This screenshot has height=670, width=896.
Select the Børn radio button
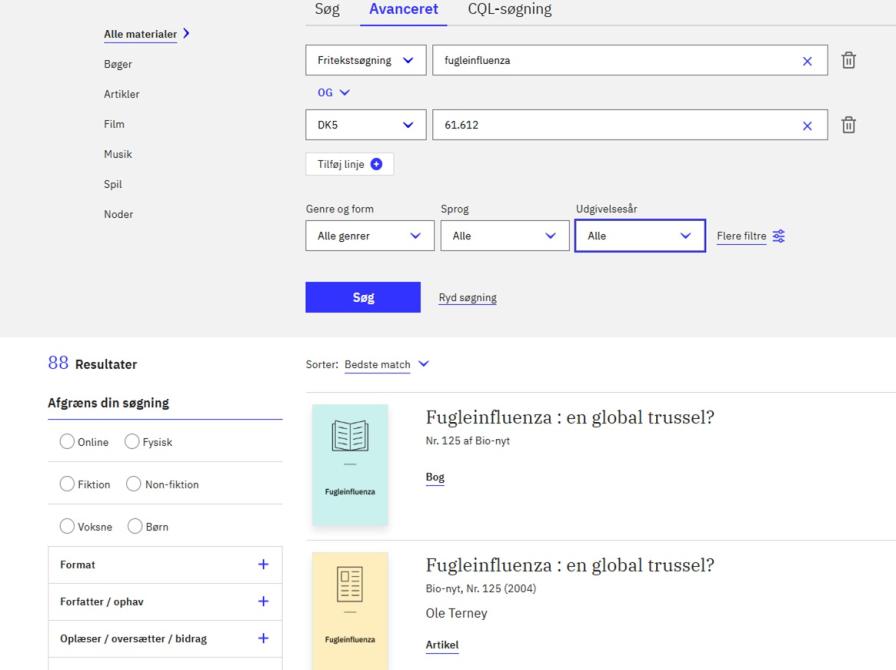pos(132,527)
